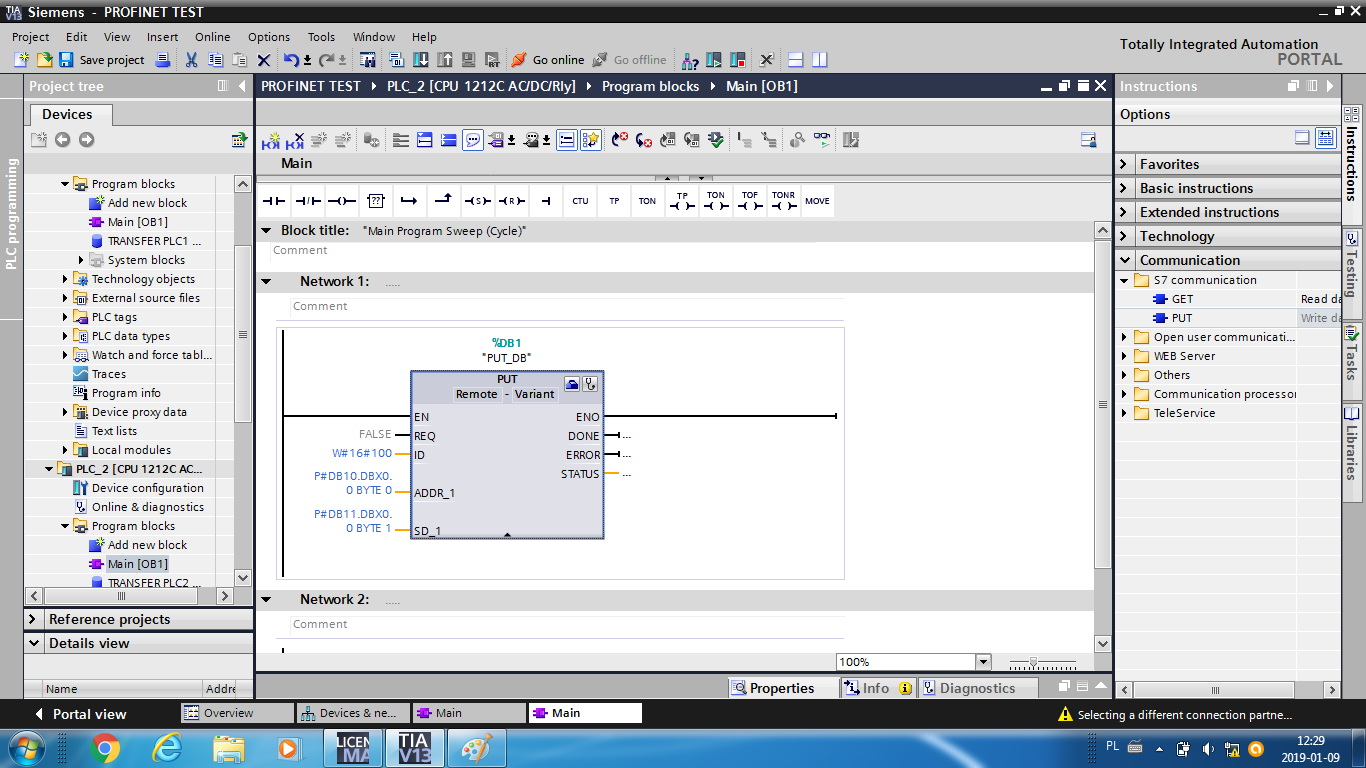Screen dimensions: 1366x768
Task: Select the PUT instruction in the list
Action: 1182,318
